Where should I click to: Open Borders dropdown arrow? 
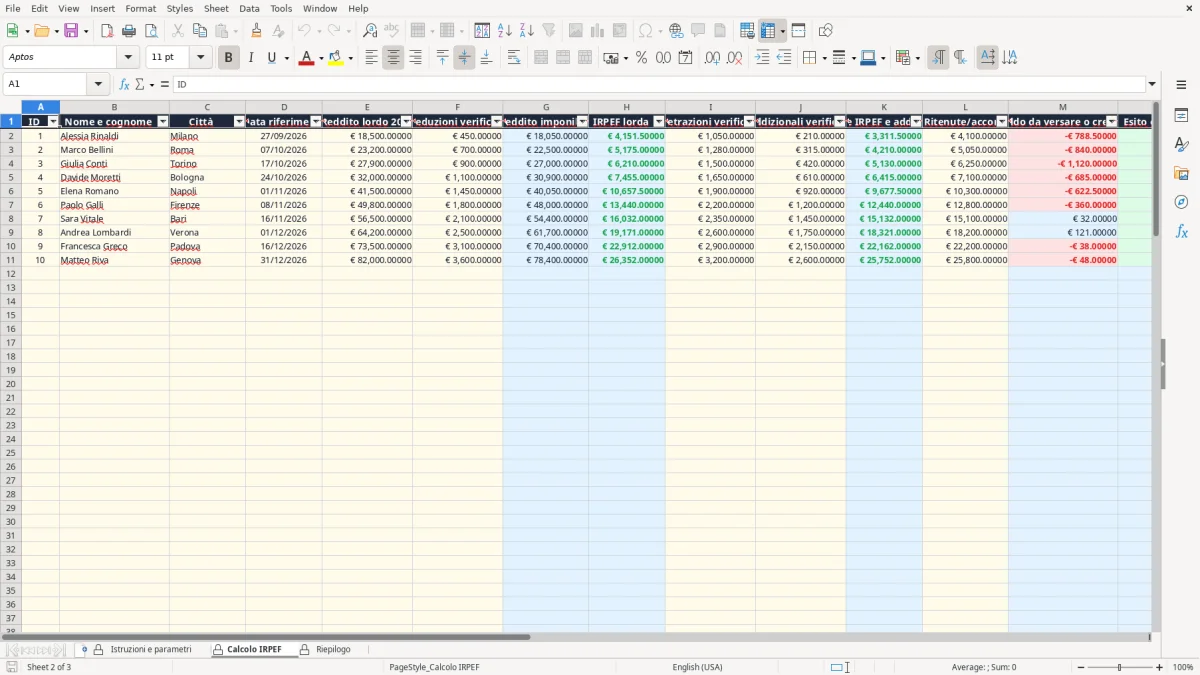[x=825, y=58]
